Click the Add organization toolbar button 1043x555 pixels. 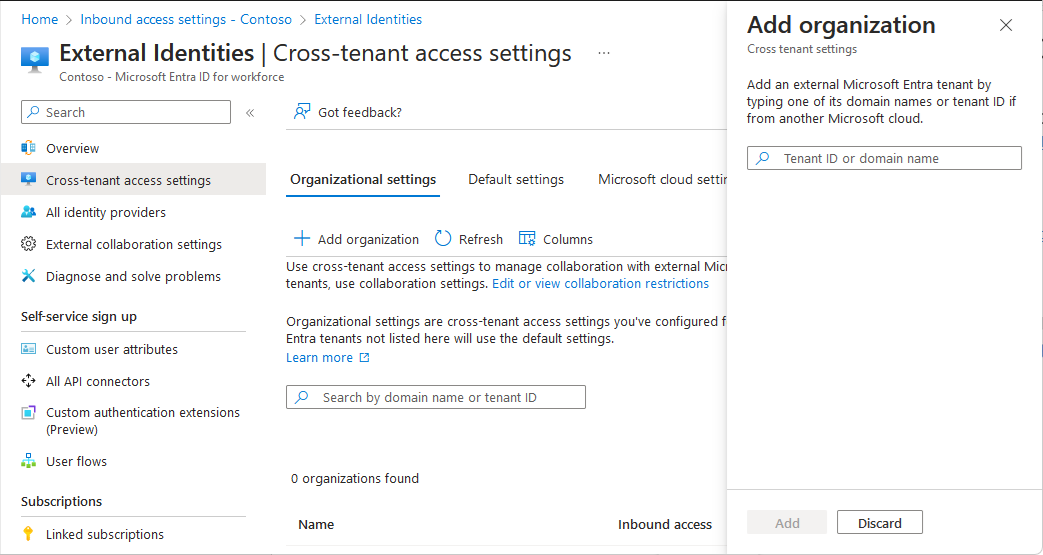click(x=356, y=240)
